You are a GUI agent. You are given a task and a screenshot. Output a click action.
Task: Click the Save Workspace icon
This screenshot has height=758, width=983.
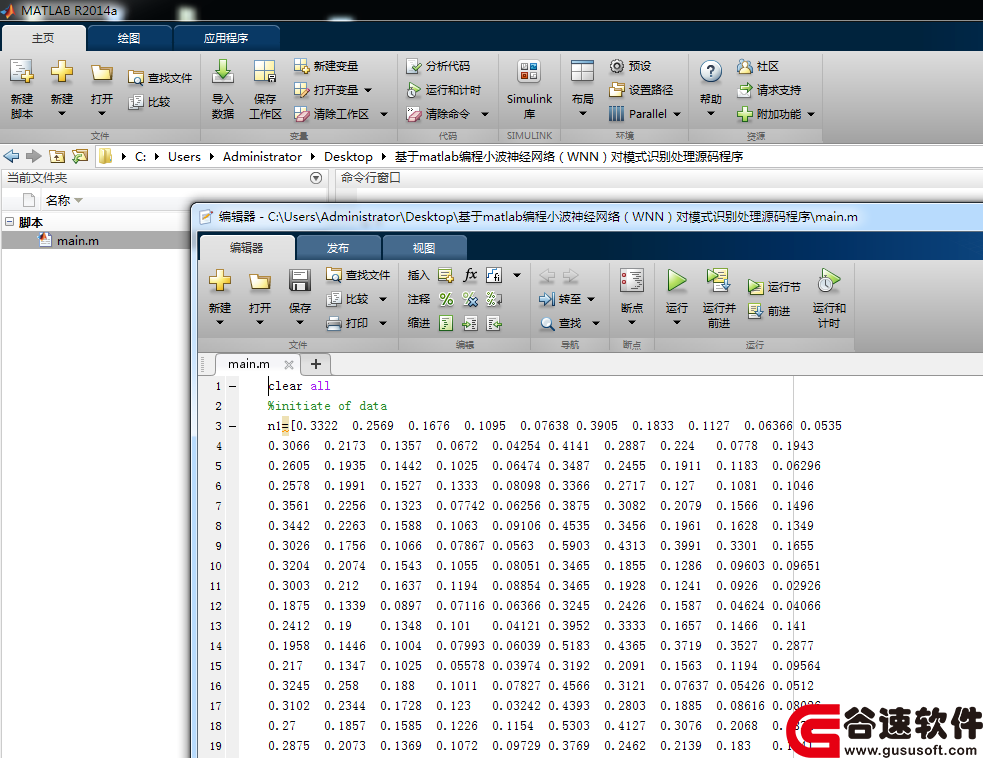click(x=265, y=71)
